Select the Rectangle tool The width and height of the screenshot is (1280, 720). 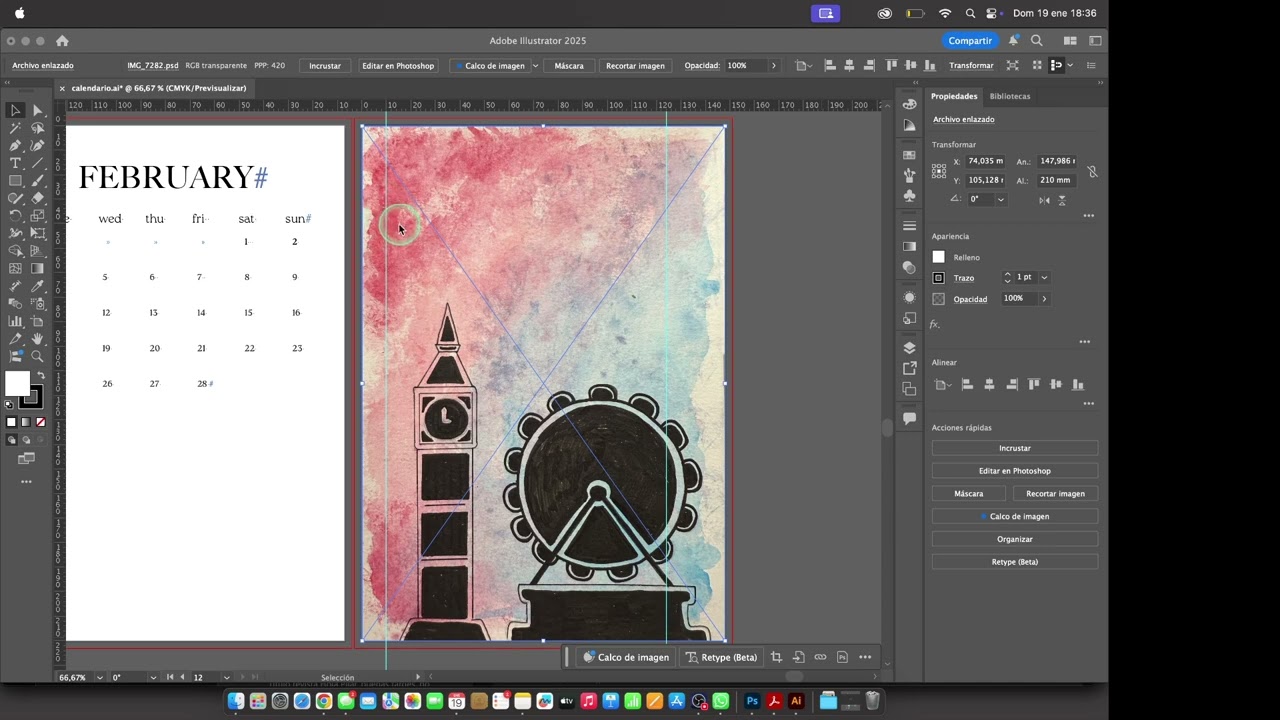coord(15,181)
